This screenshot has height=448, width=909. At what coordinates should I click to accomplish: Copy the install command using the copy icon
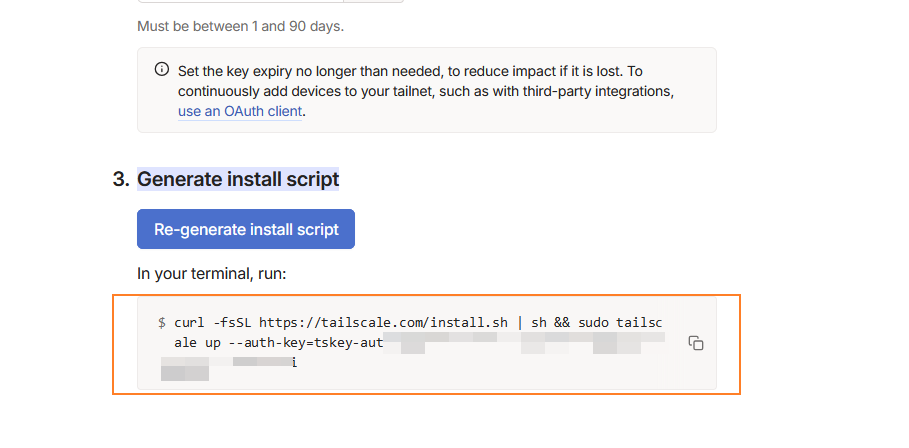[x=696, y=343]
